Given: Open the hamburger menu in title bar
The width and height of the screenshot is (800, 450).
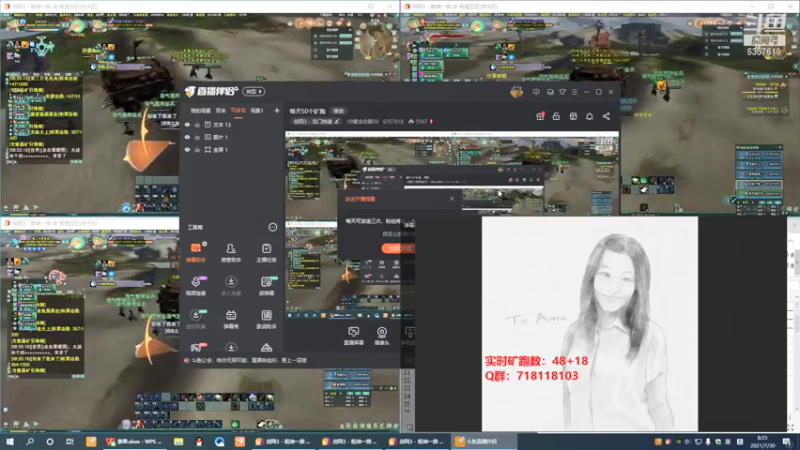Looking at the screenshot, I should tap(574, 92).
